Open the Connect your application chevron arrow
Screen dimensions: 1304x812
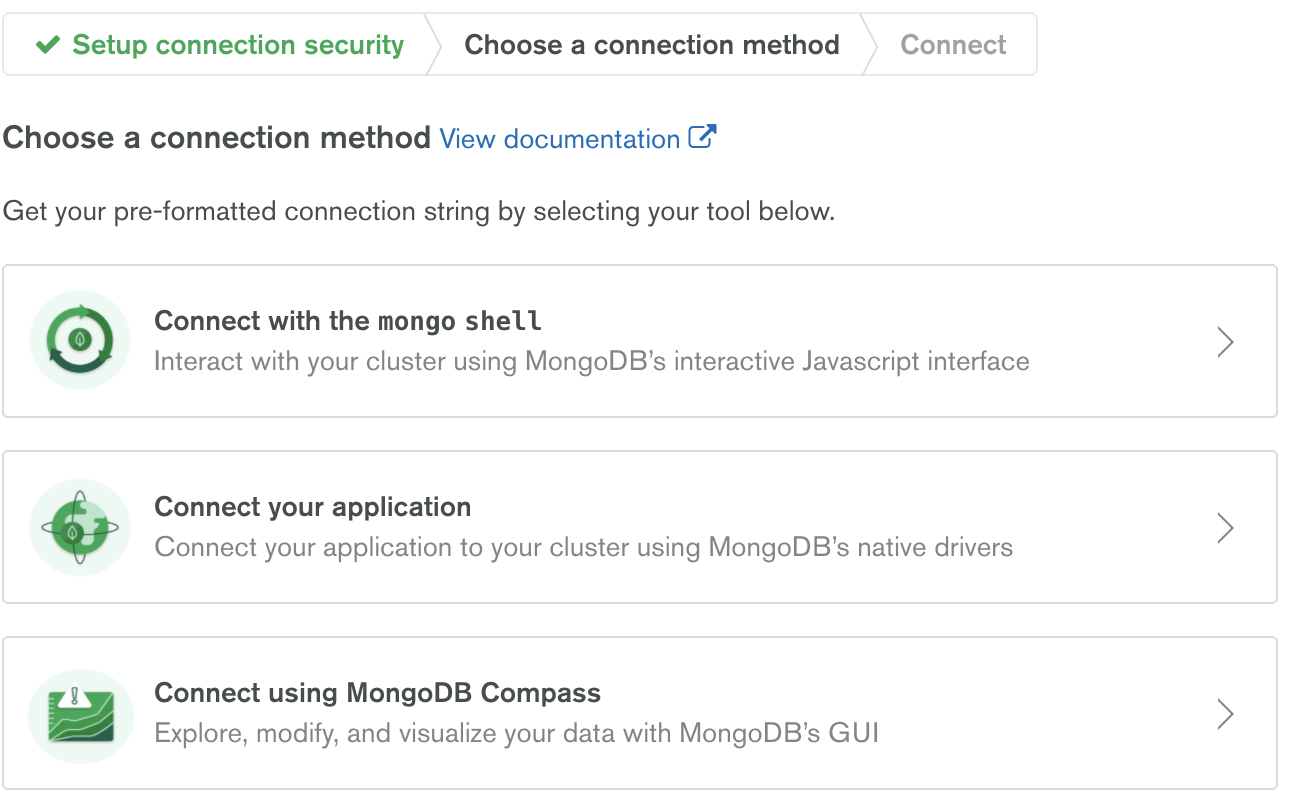click(1225, 528)
